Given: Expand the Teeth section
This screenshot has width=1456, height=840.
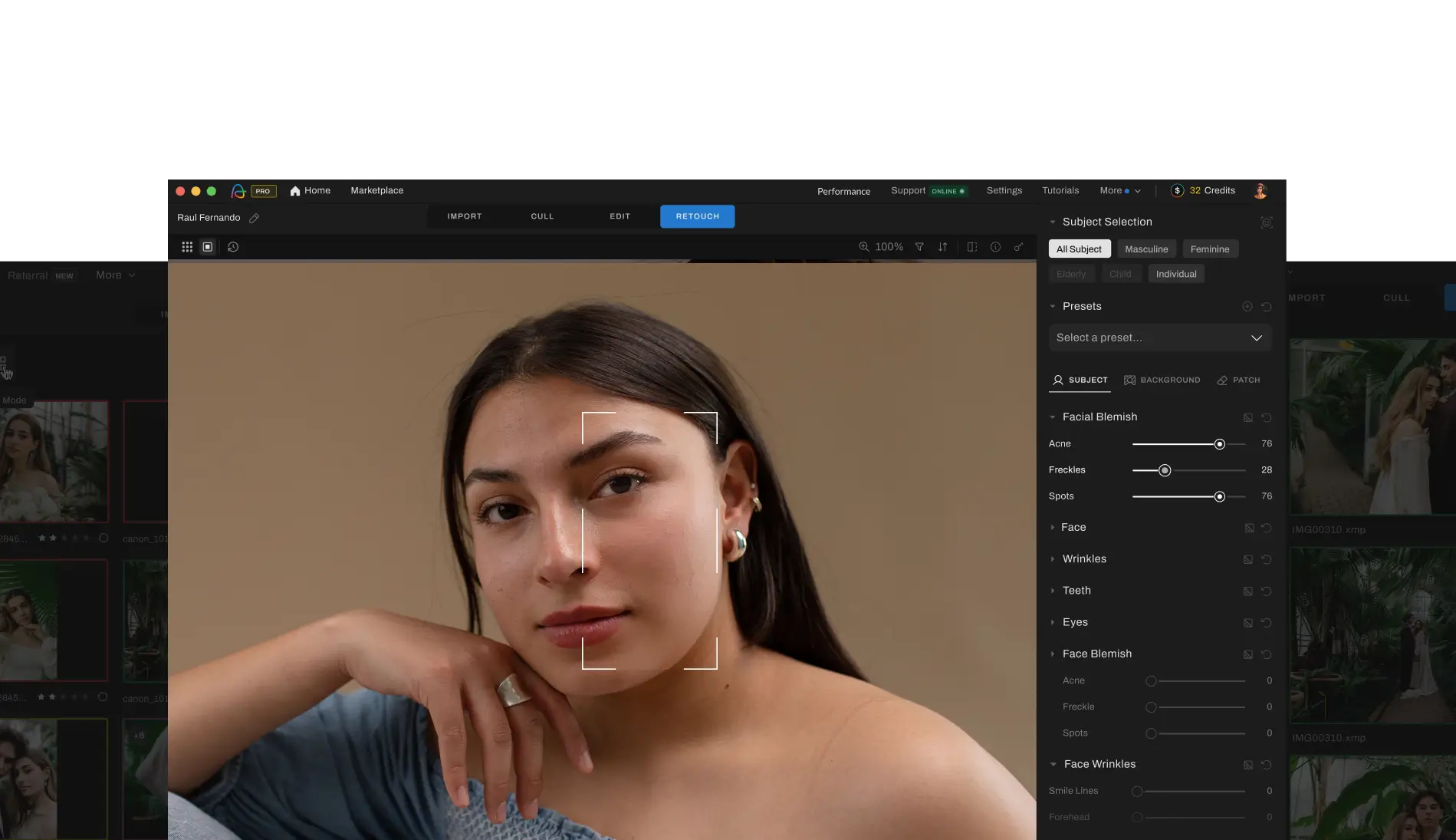Looking at the screenshot, I should 1076,591.
